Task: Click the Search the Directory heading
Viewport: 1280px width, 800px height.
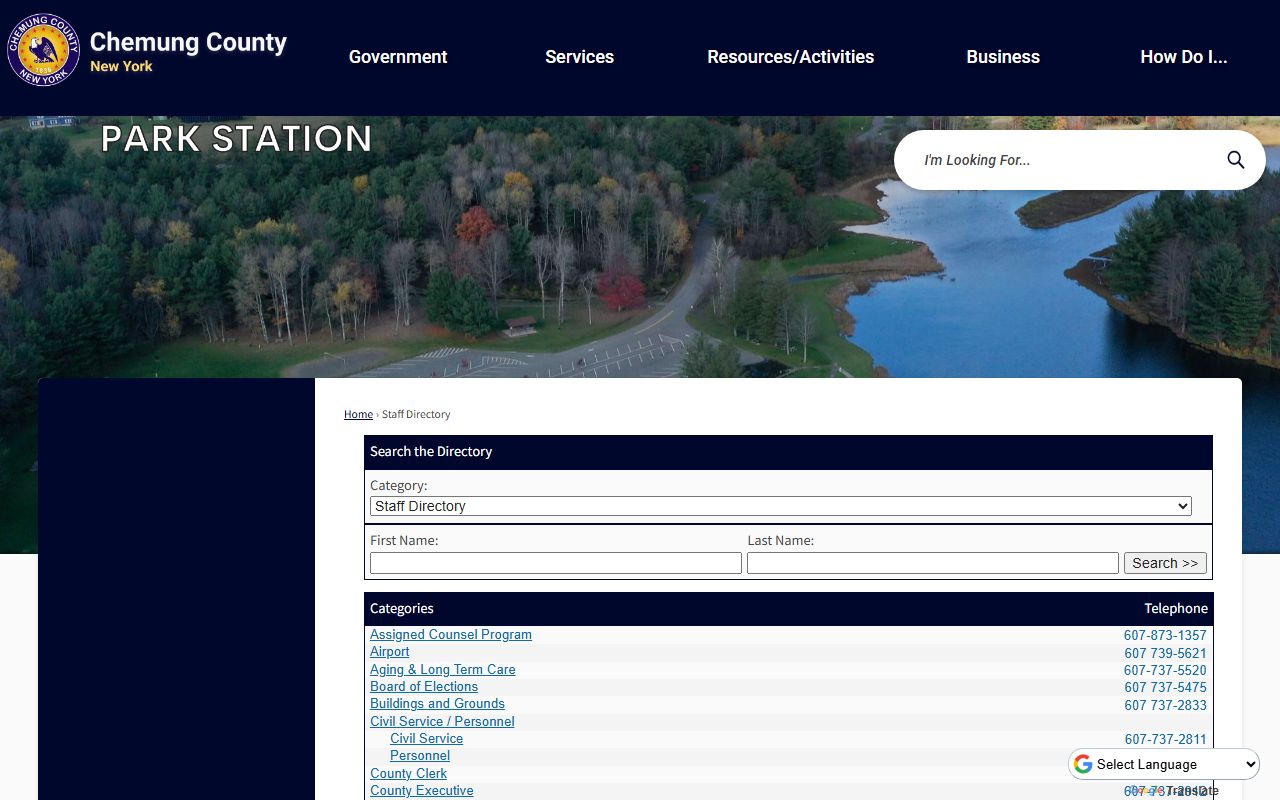Action: [431, 451]
